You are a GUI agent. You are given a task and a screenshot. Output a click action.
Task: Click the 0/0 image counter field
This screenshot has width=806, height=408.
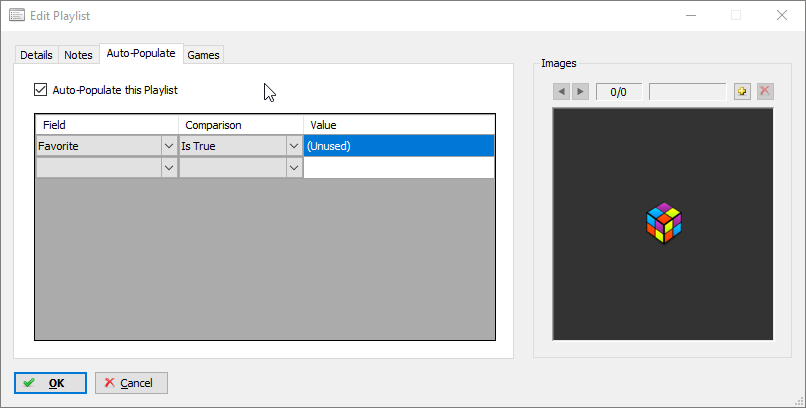pyautogui.click(x=618, y=91)
